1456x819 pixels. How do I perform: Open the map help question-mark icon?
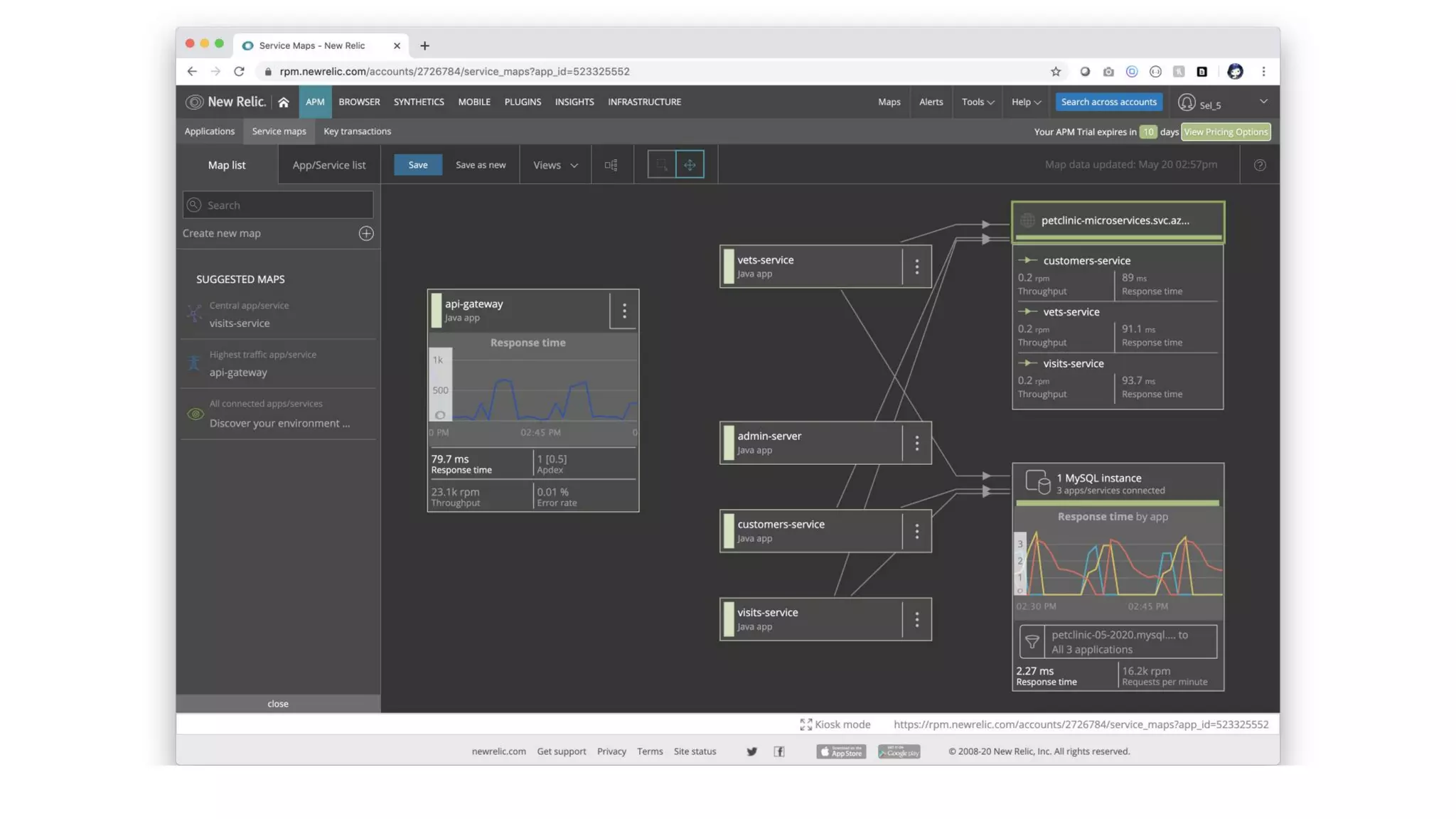(1259, 165)
